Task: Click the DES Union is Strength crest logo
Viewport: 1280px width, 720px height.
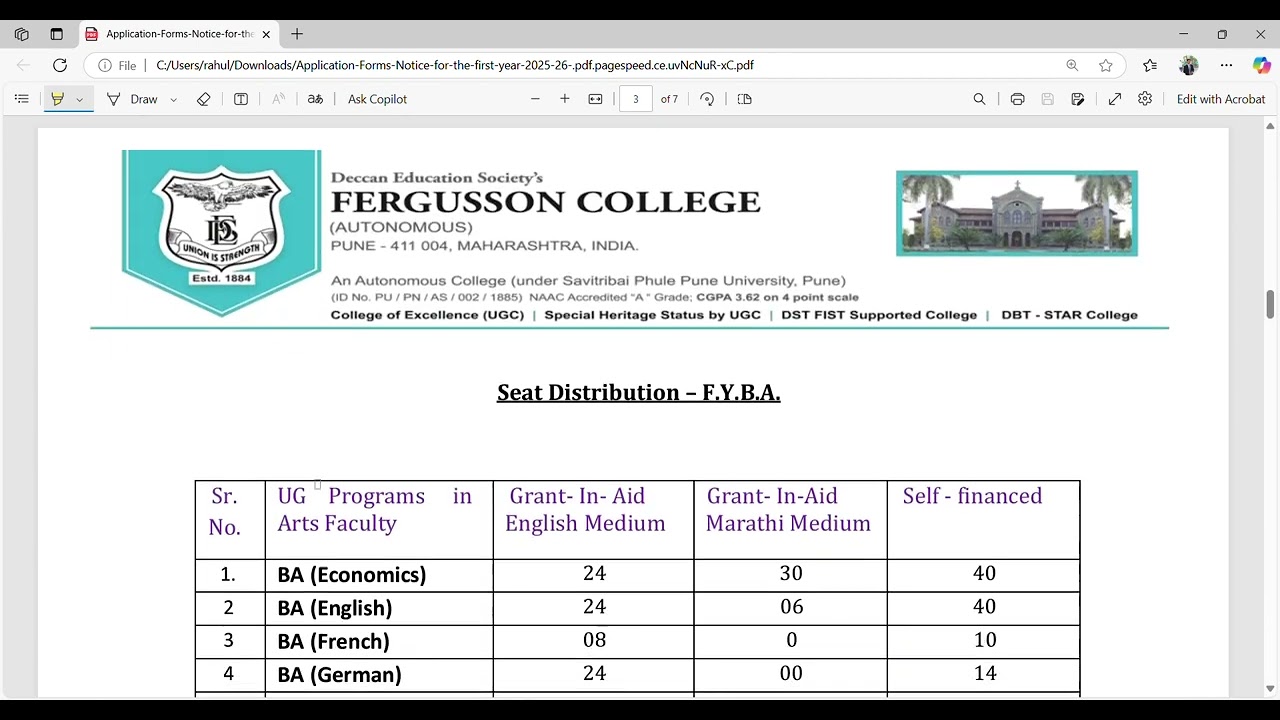Action: tap(221, 233)
